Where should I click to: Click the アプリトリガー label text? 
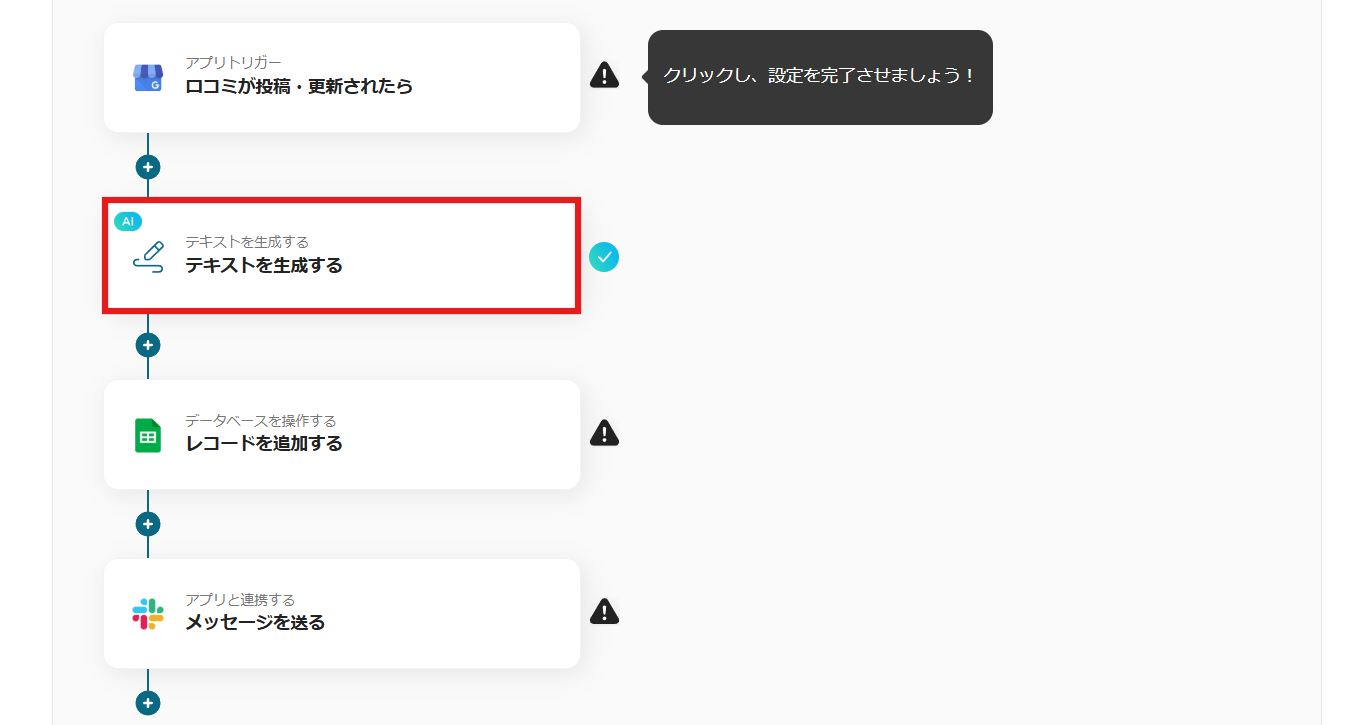pos(233,63)
